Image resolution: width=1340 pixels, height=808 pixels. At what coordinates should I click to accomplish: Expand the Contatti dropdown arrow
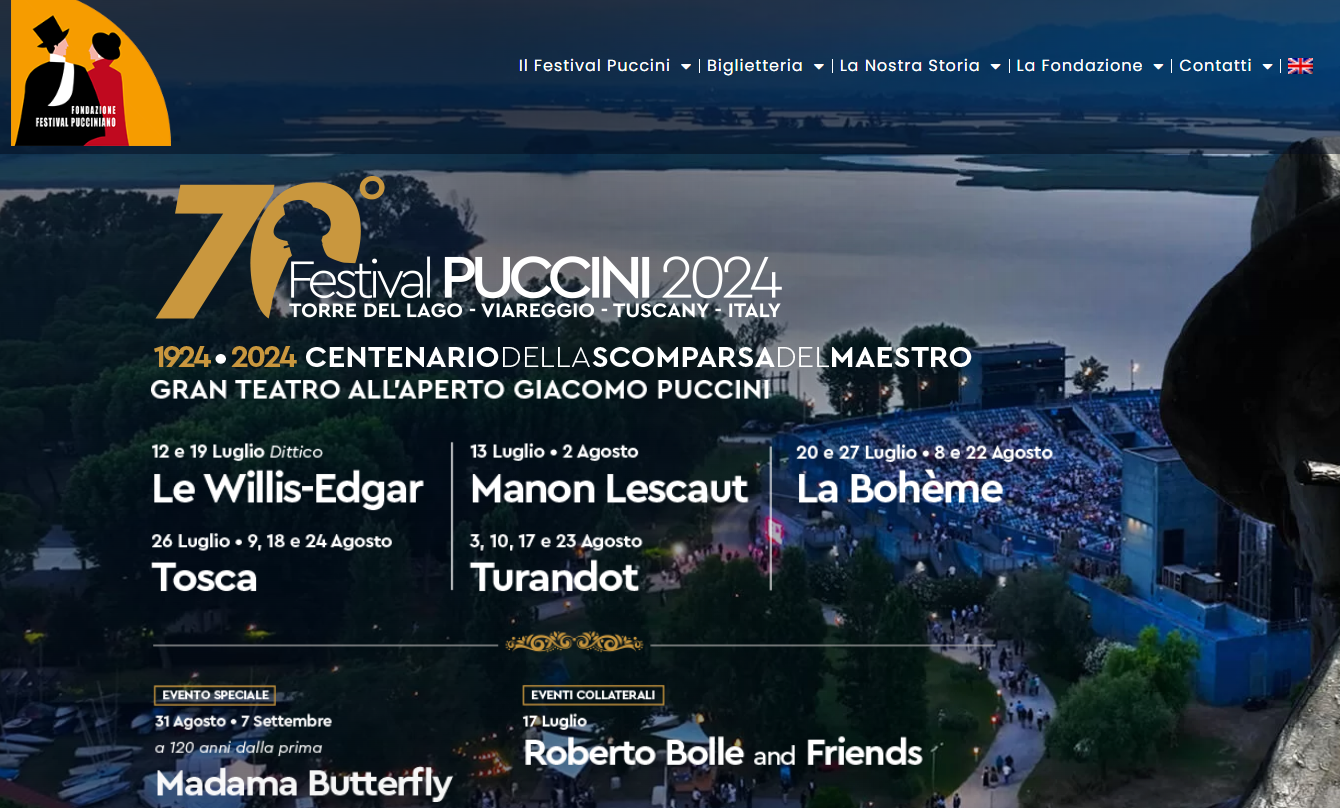[1267, 67]
